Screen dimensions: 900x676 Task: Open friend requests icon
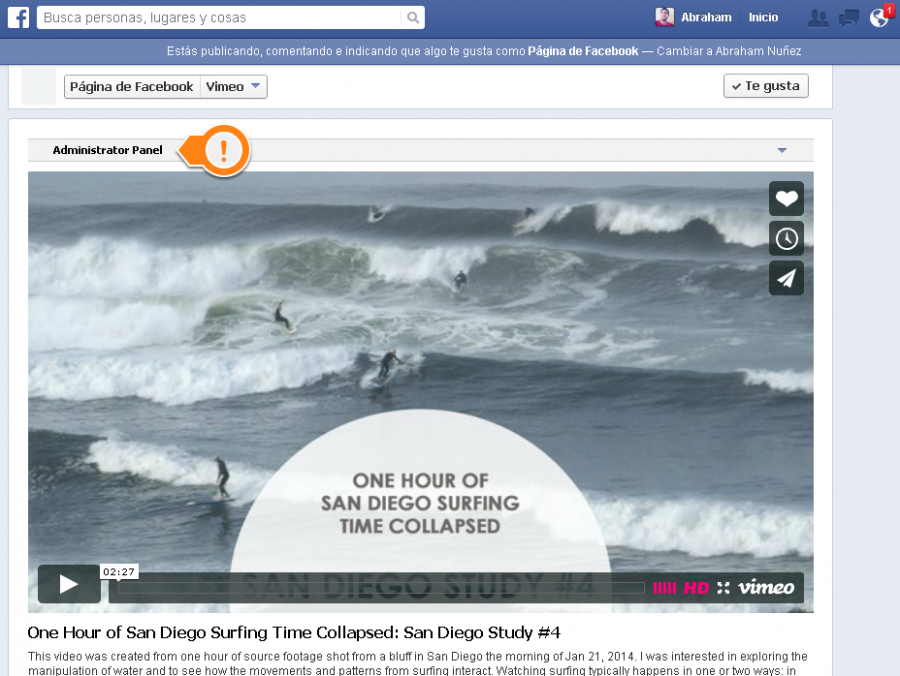tap(818, 18)
